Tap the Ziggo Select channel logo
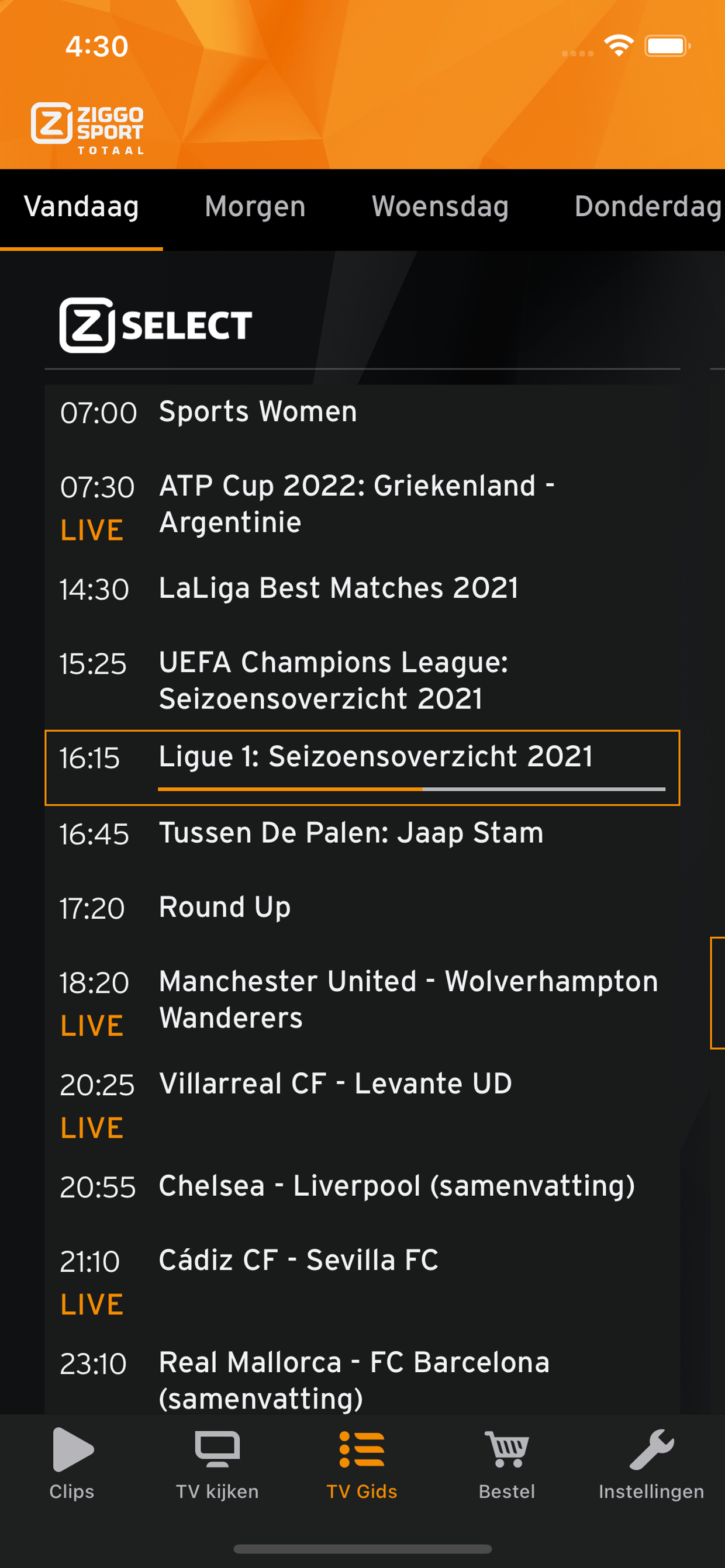Viewport: 725px width, 1568px height. pos(156,325)
